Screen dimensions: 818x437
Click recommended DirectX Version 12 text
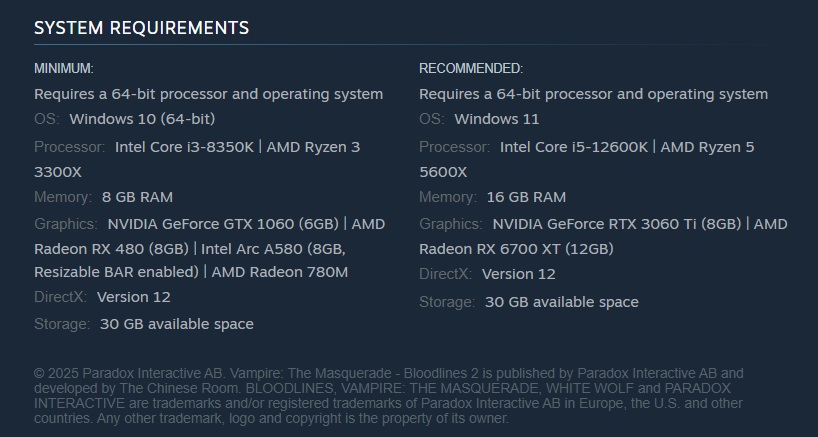(x=518, y=274)
